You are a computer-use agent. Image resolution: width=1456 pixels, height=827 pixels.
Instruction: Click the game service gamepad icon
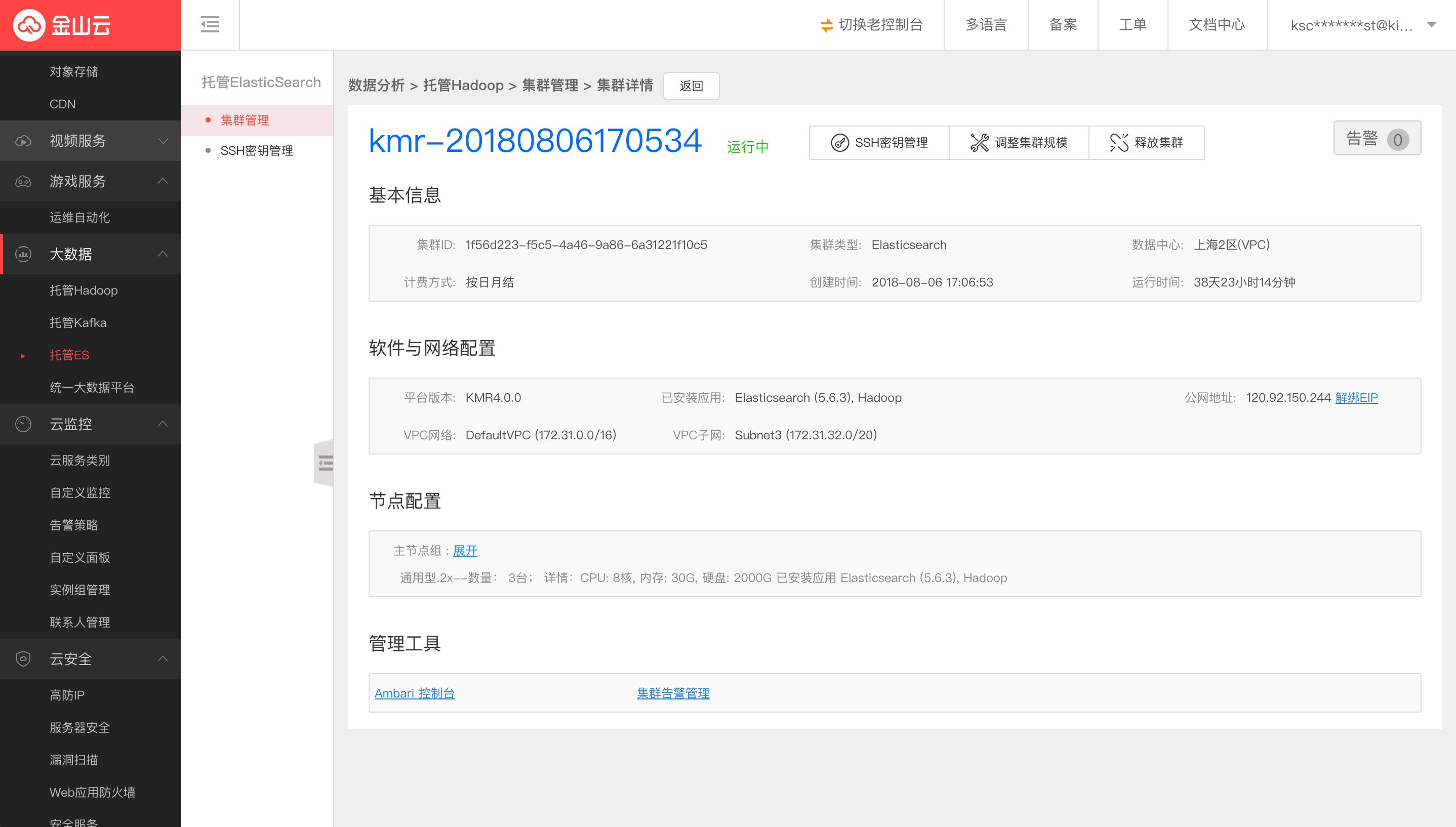(x=23, y=181)
